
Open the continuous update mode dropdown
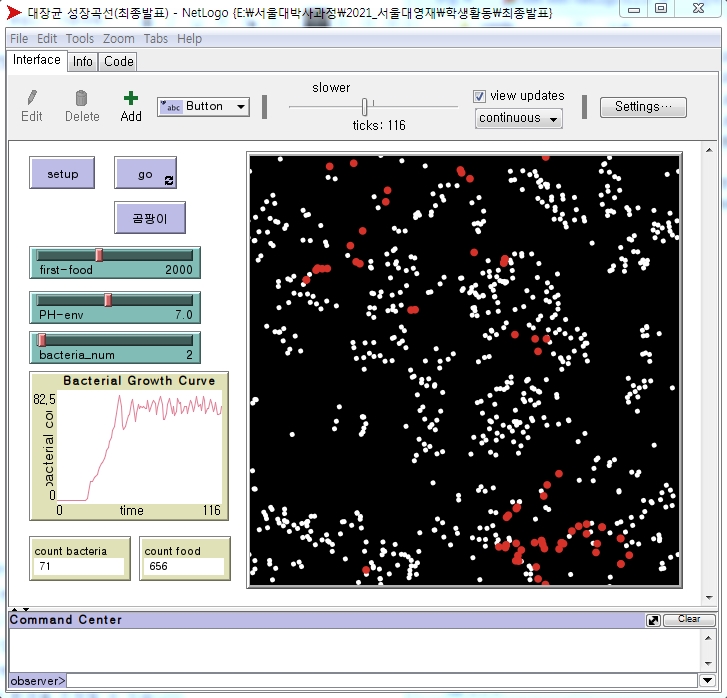tap(518, 118)
